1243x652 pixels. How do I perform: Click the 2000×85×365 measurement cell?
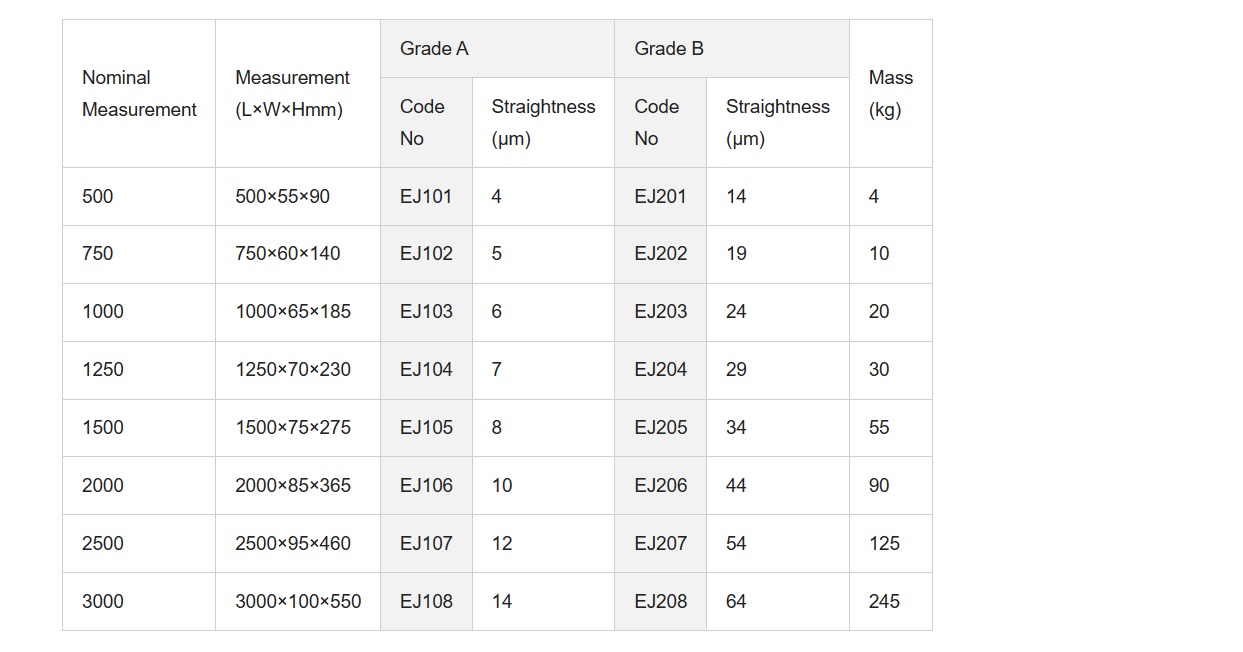pos(298,486)
